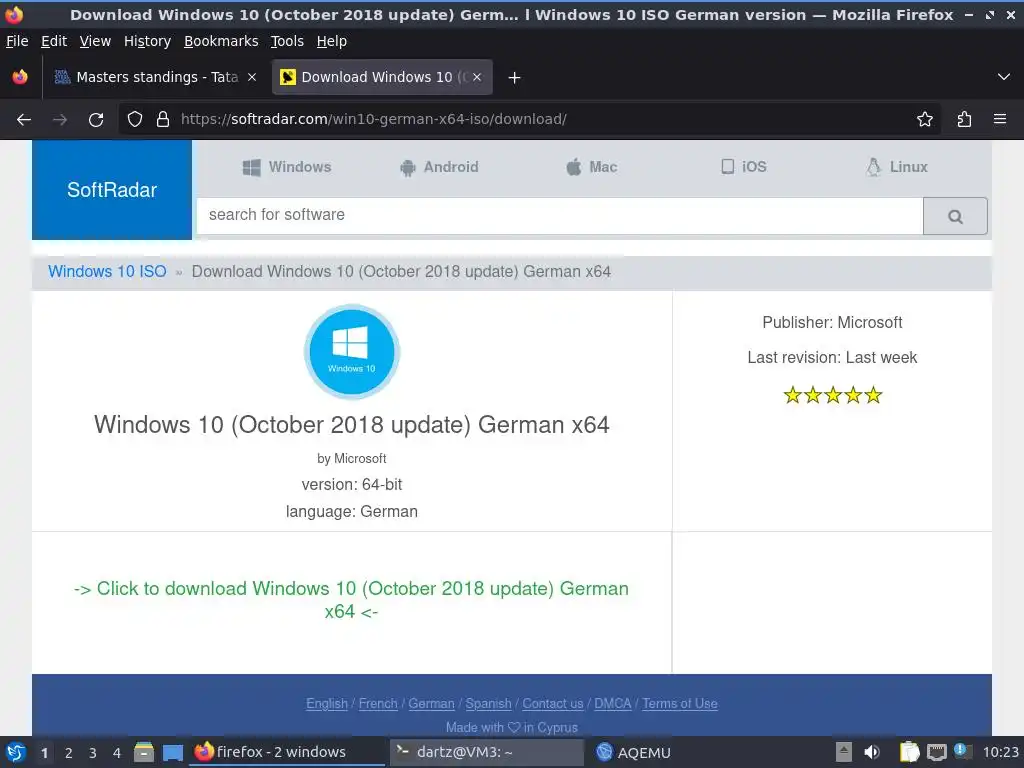
Task: Close the Masters standings tab
Action: (x=252, y=77)
